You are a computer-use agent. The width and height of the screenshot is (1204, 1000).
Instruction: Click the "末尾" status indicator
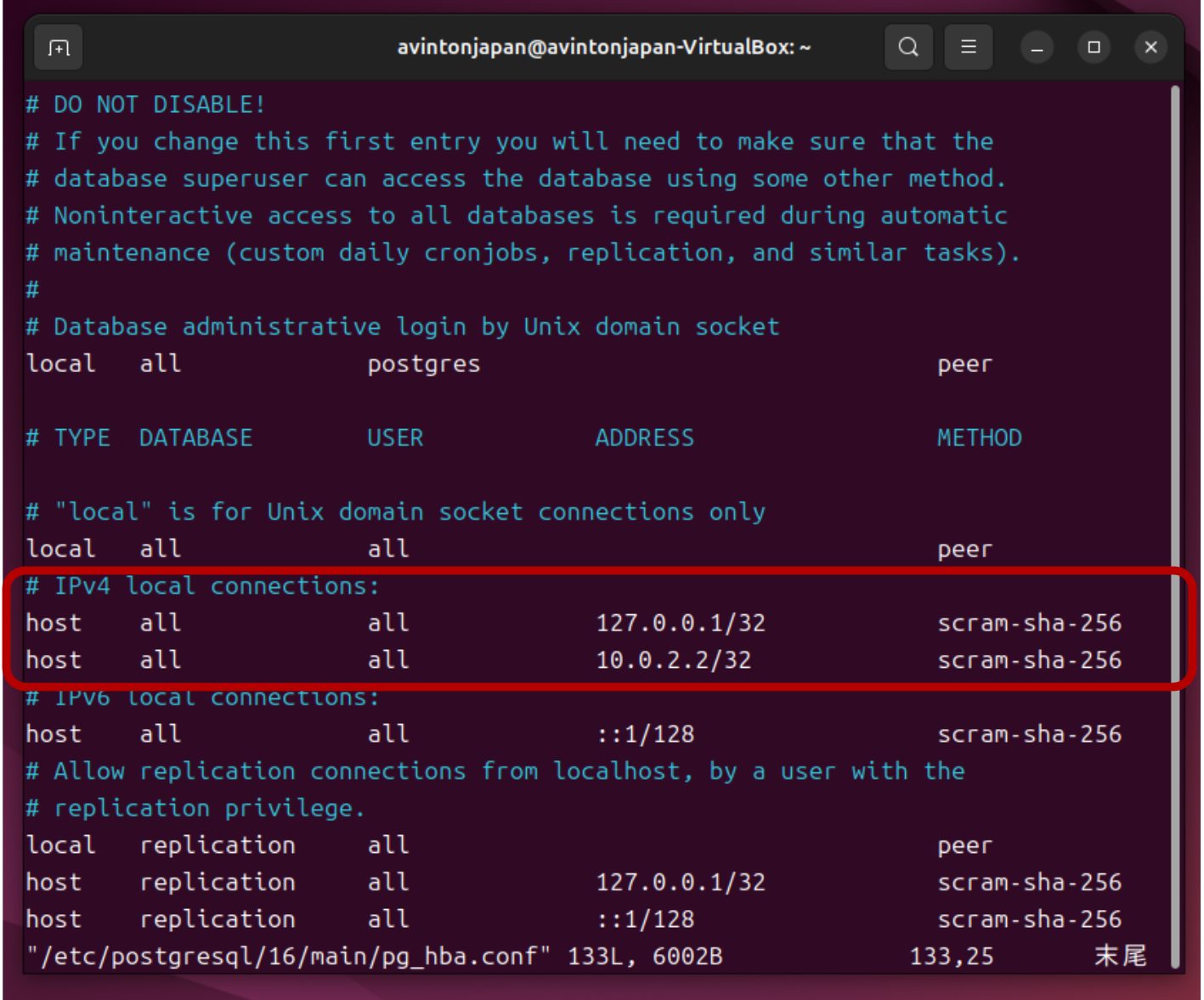point(1120,956)
